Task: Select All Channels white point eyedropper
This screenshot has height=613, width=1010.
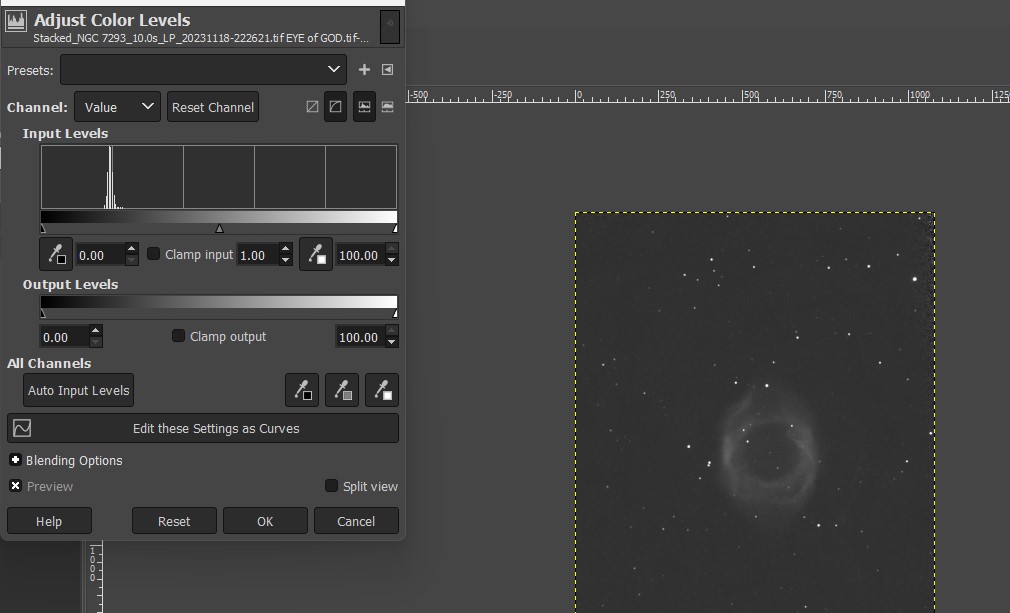Action: (382, 390)
